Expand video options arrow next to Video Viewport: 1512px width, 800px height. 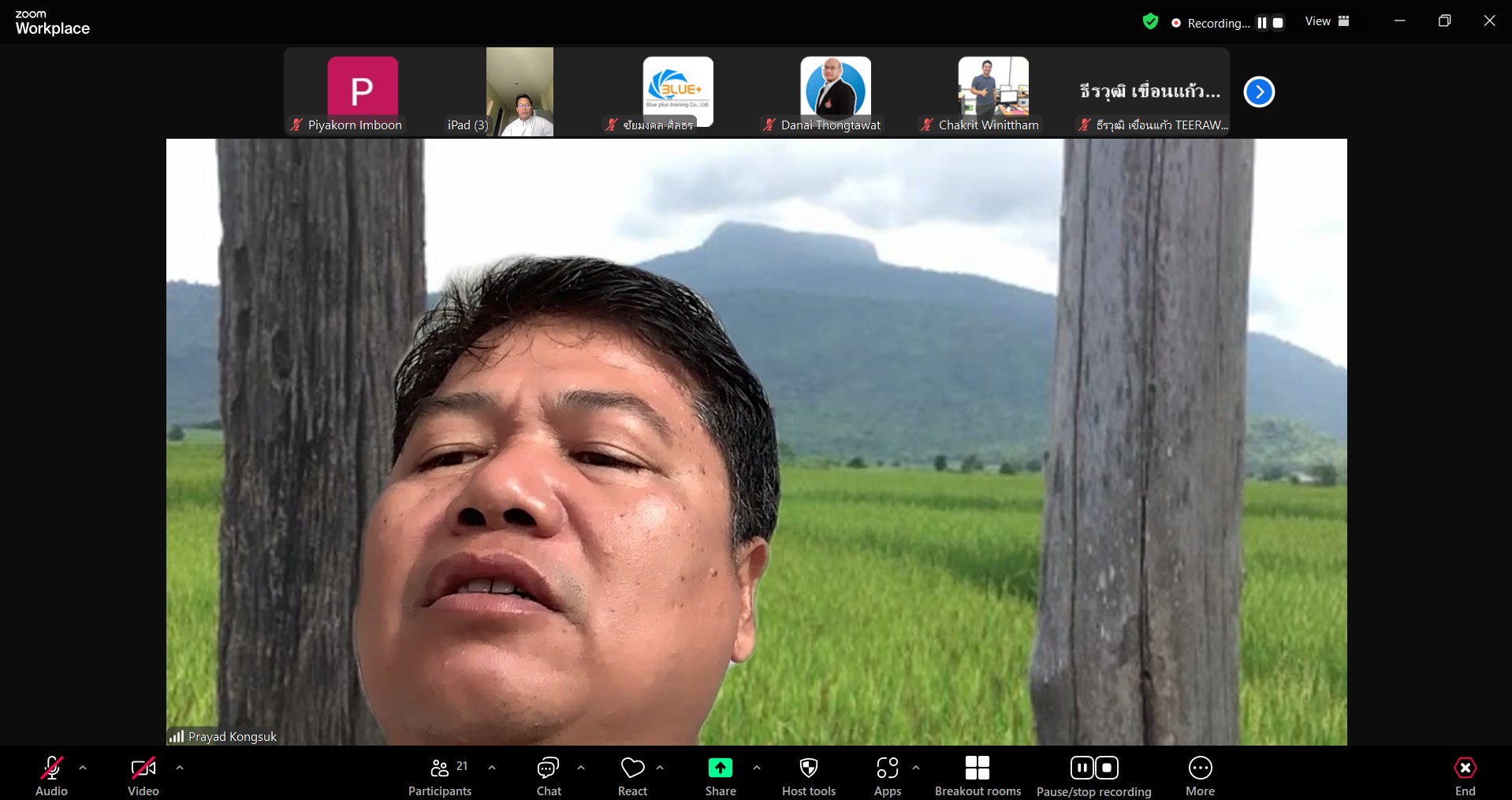point(180,768)
